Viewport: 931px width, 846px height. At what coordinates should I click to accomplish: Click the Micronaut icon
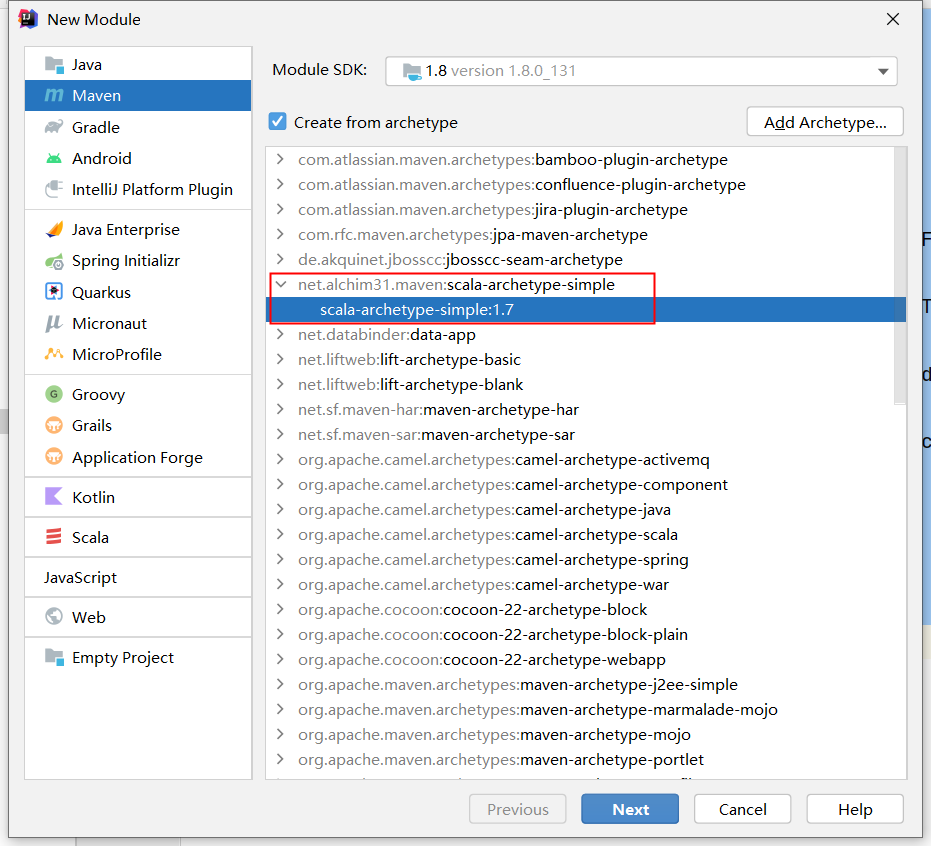(x=54, y=324)
